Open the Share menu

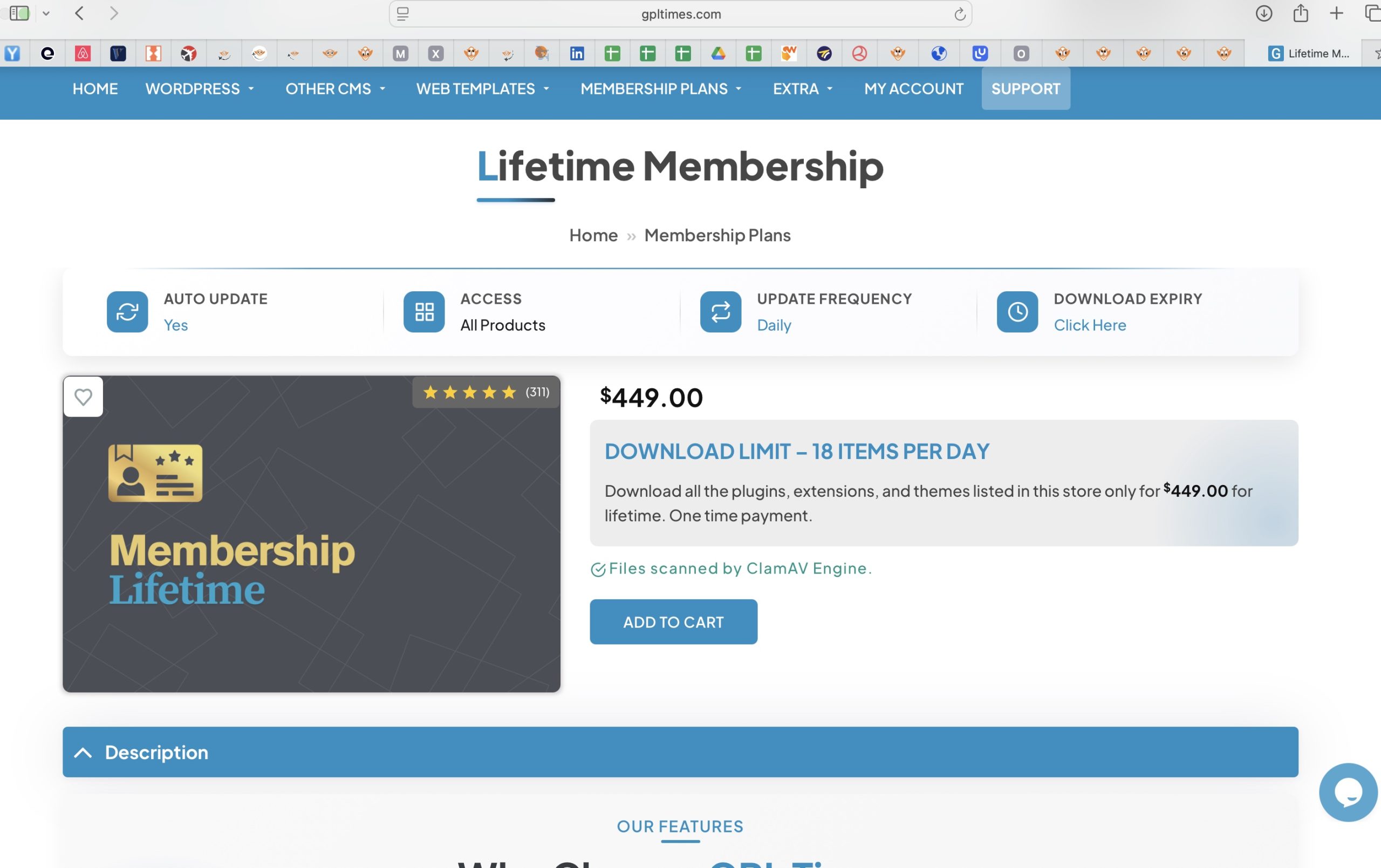pyautogui.click(x=1301, y=13)
